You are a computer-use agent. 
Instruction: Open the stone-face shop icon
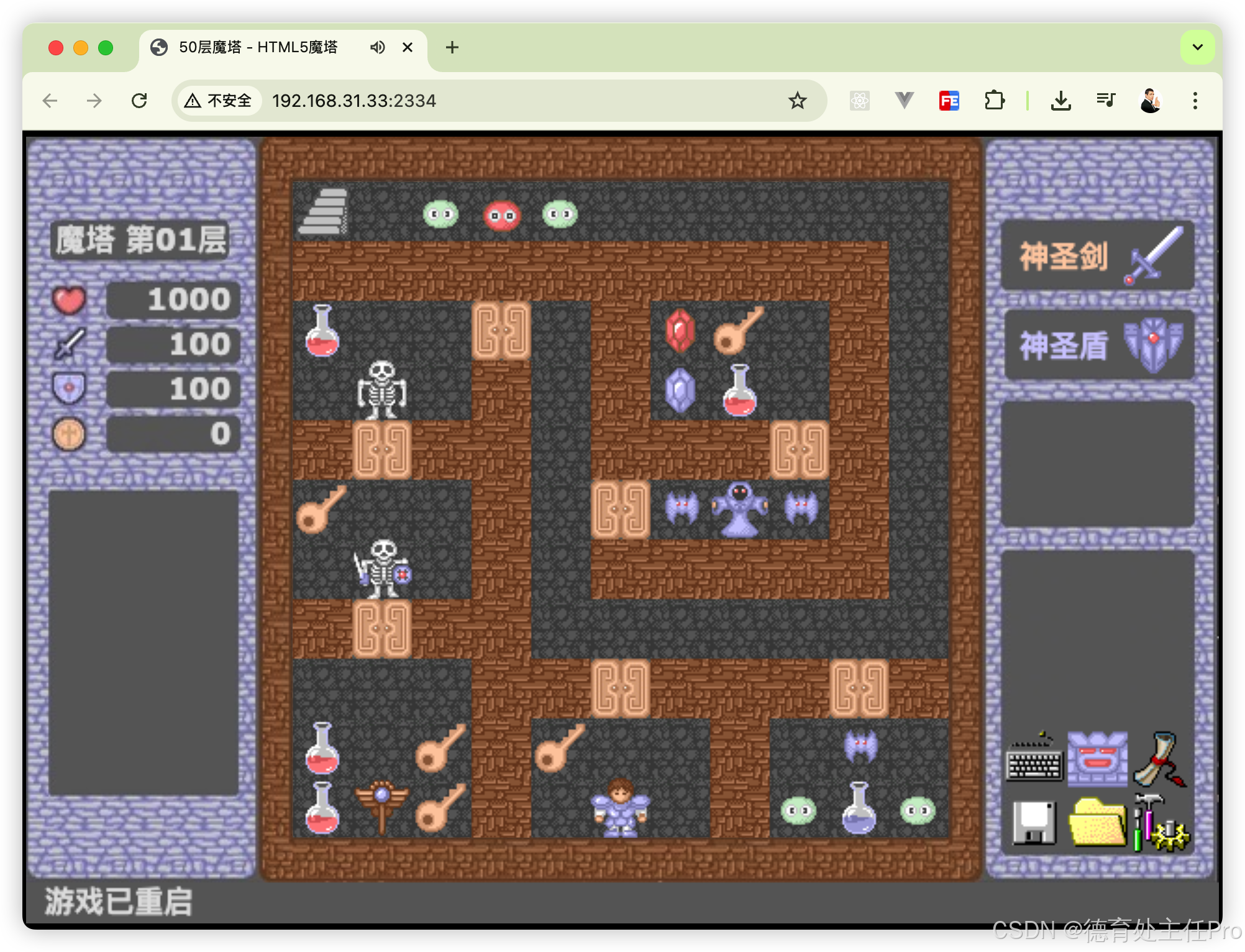pyautogui.click(x=1097, y=759)
